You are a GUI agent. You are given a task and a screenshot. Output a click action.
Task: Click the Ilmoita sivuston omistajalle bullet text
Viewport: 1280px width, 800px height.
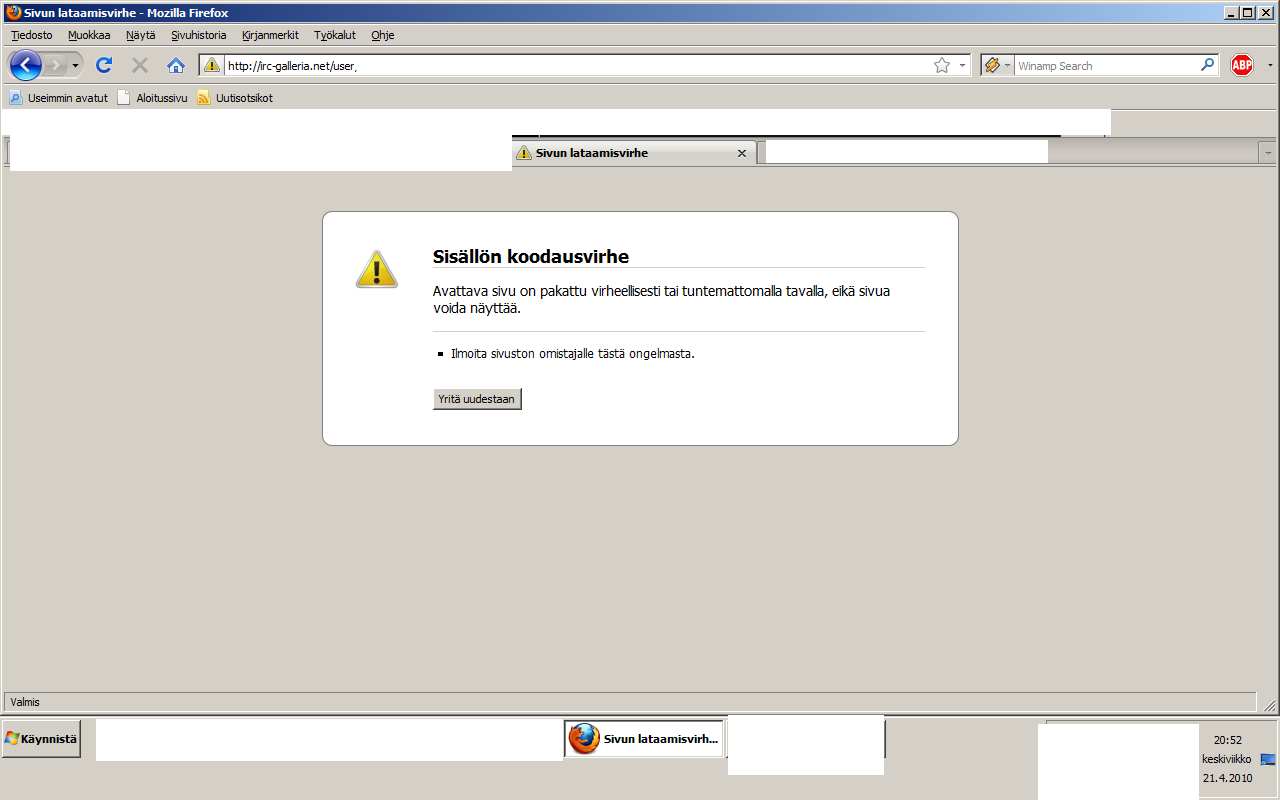click(x=573, y=354)
